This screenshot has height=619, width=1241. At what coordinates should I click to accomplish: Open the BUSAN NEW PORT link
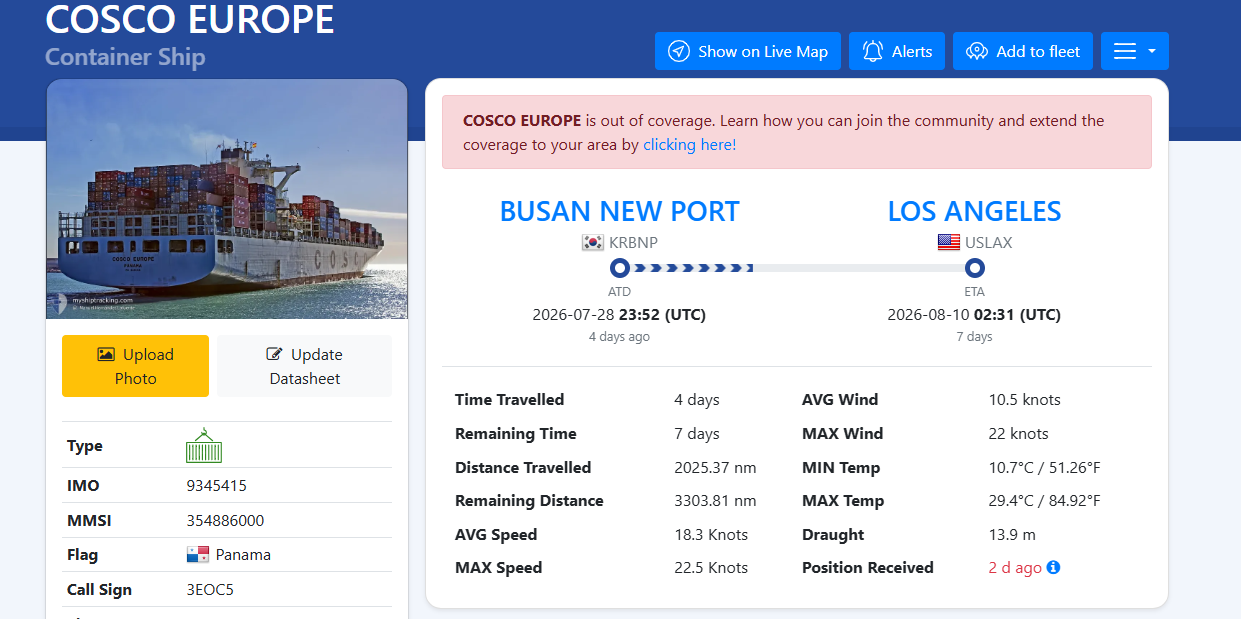pos(619,211)
